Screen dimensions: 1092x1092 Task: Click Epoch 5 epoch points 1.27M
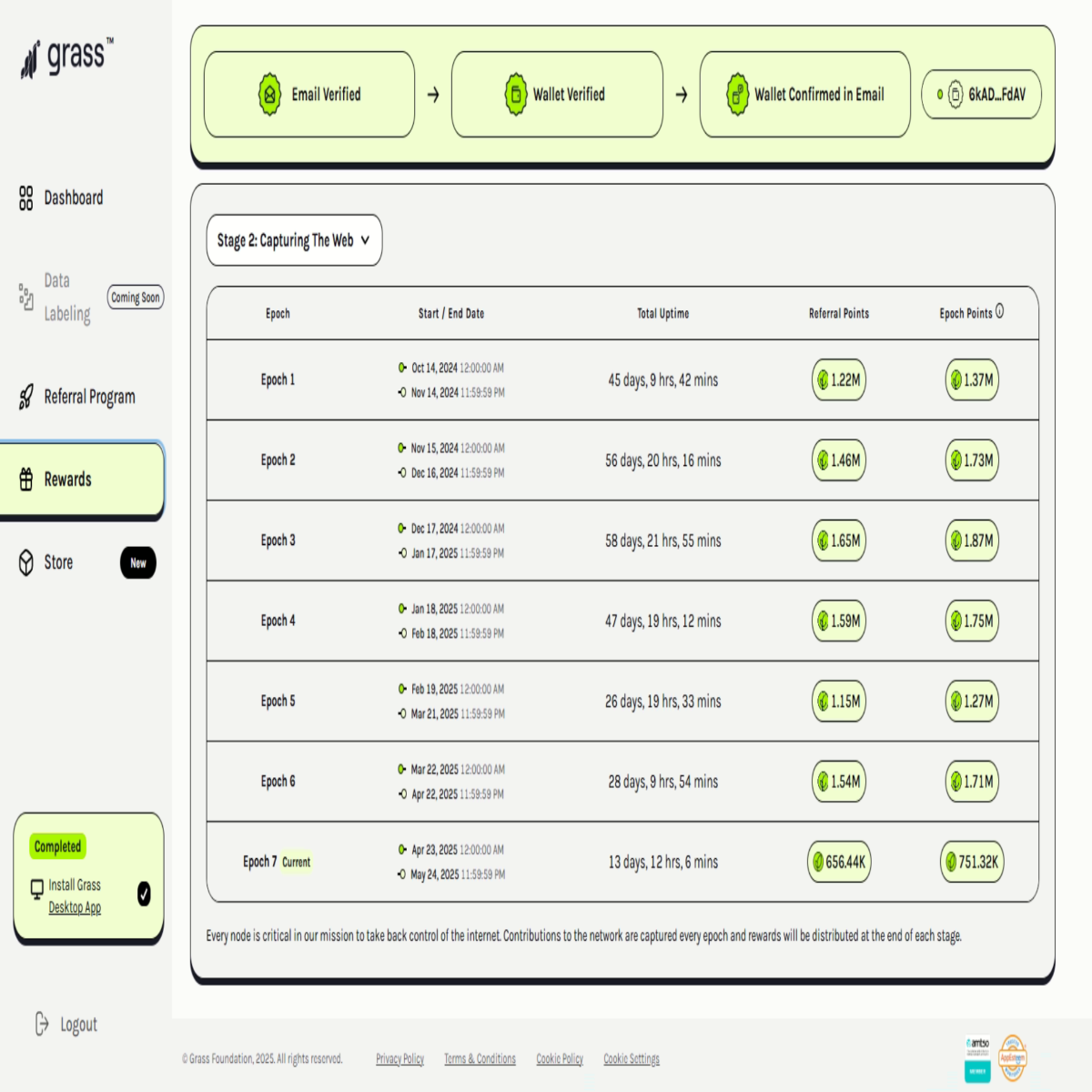[x=972, y=702]
